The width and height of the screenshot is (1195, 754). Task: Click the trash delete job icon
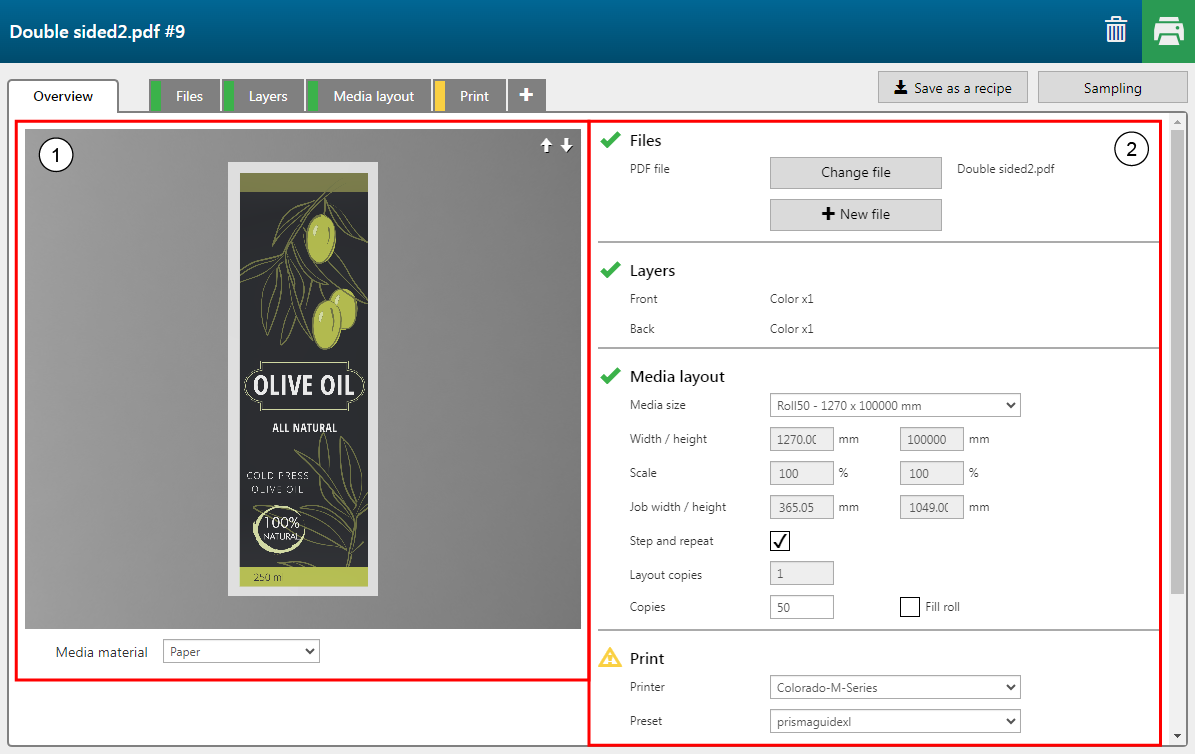click(1116, 30)
